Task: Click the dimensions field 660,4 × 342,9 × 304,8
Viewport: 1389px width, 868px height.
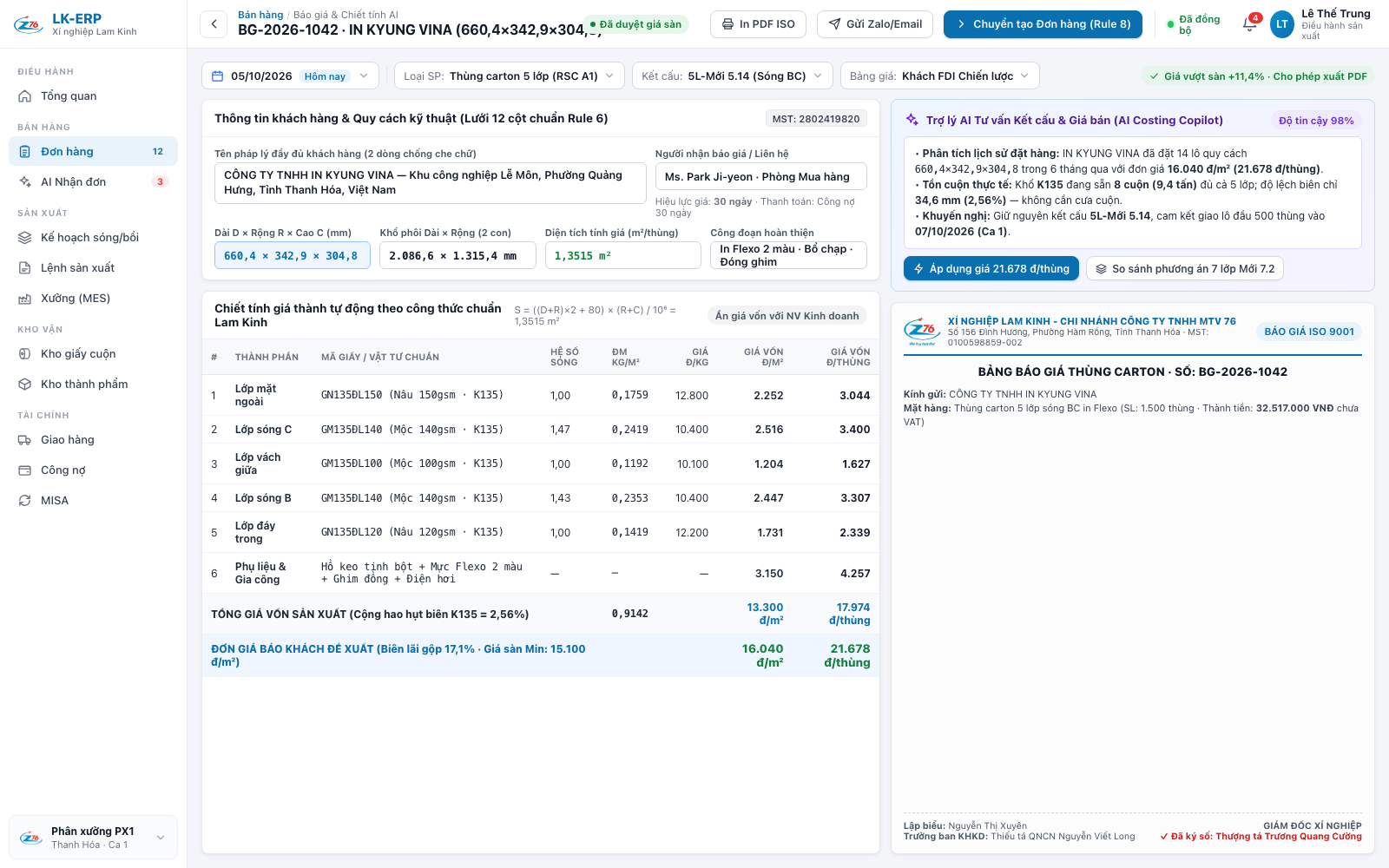Action: click(x=293, y=255)
